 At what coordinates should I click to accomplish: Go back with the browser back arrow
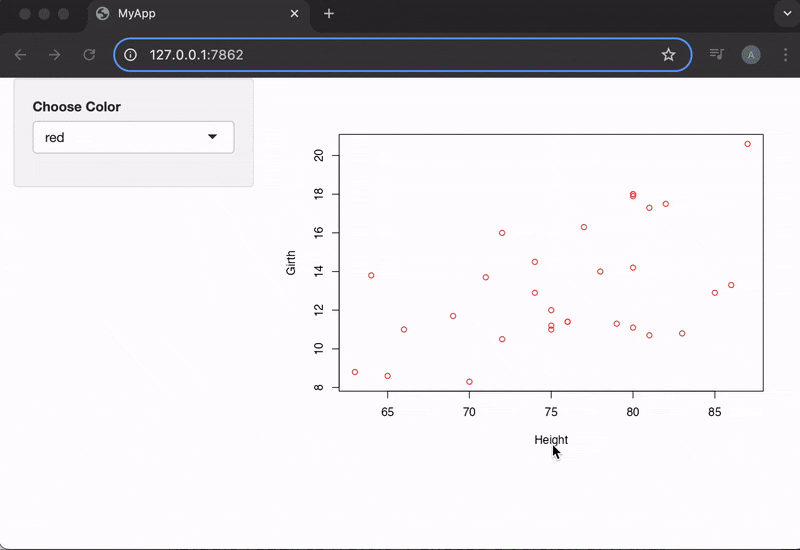[21, 55]
